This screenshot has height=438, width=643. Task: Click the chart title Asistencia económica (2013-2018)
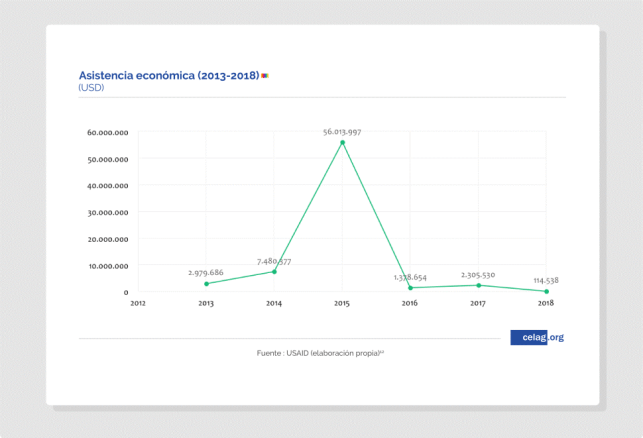(x=168, y=75)
